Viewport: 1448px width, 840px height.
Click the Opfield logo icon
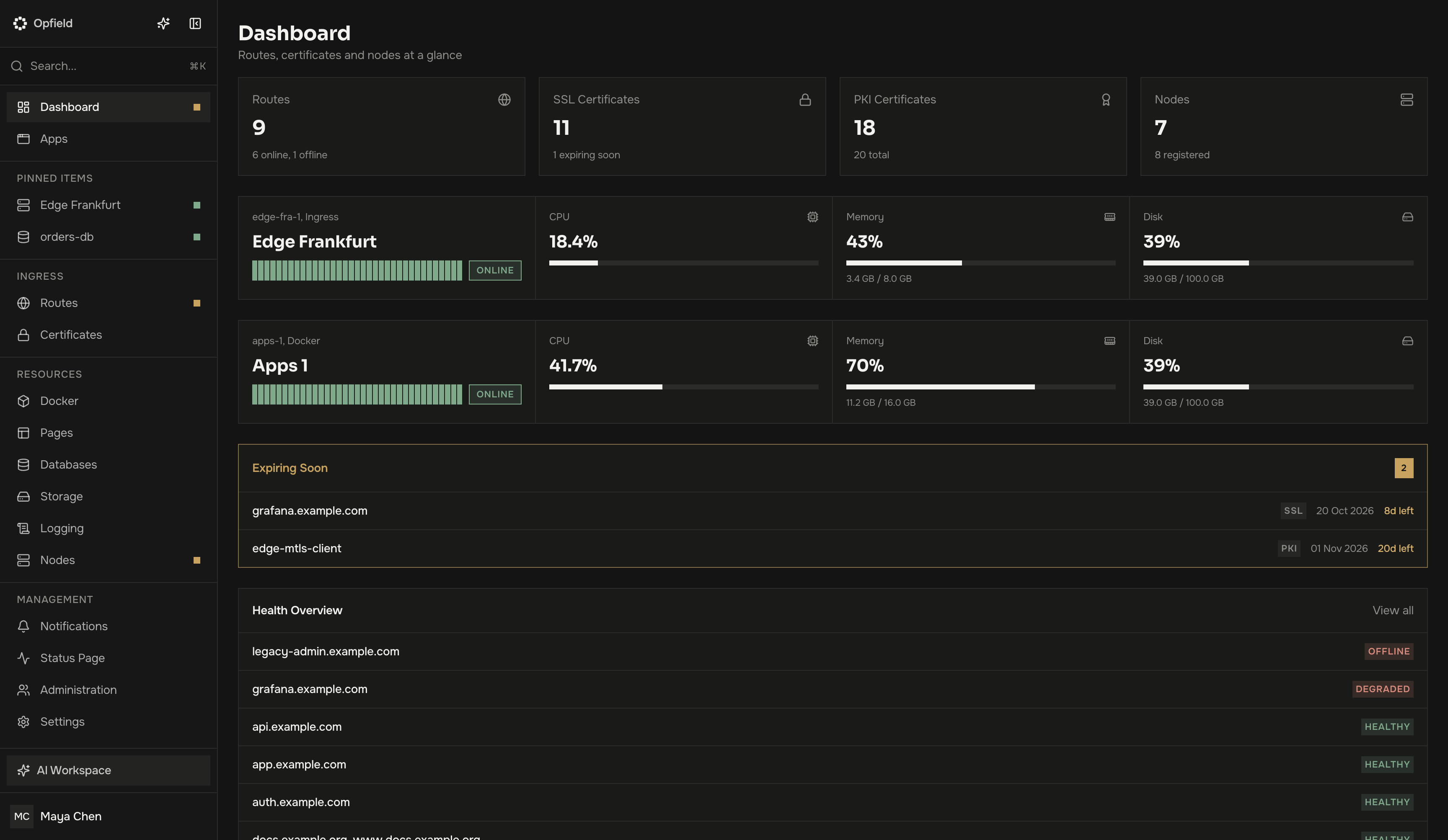[20, 23]
